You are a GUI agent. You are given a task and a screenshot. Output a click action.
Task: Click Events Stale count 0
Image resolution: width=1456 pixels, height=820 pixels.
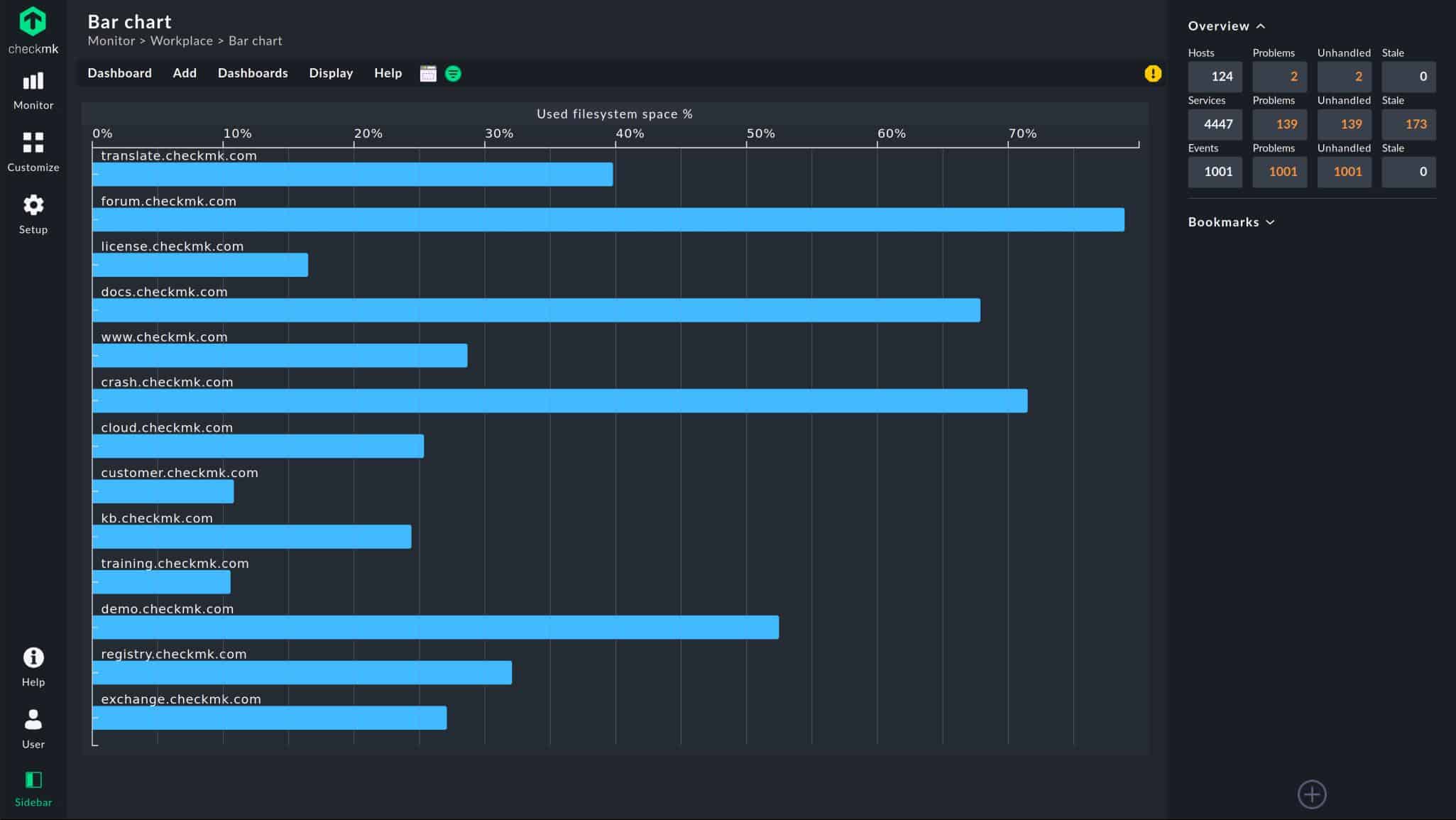click(x=1408, y=172)
